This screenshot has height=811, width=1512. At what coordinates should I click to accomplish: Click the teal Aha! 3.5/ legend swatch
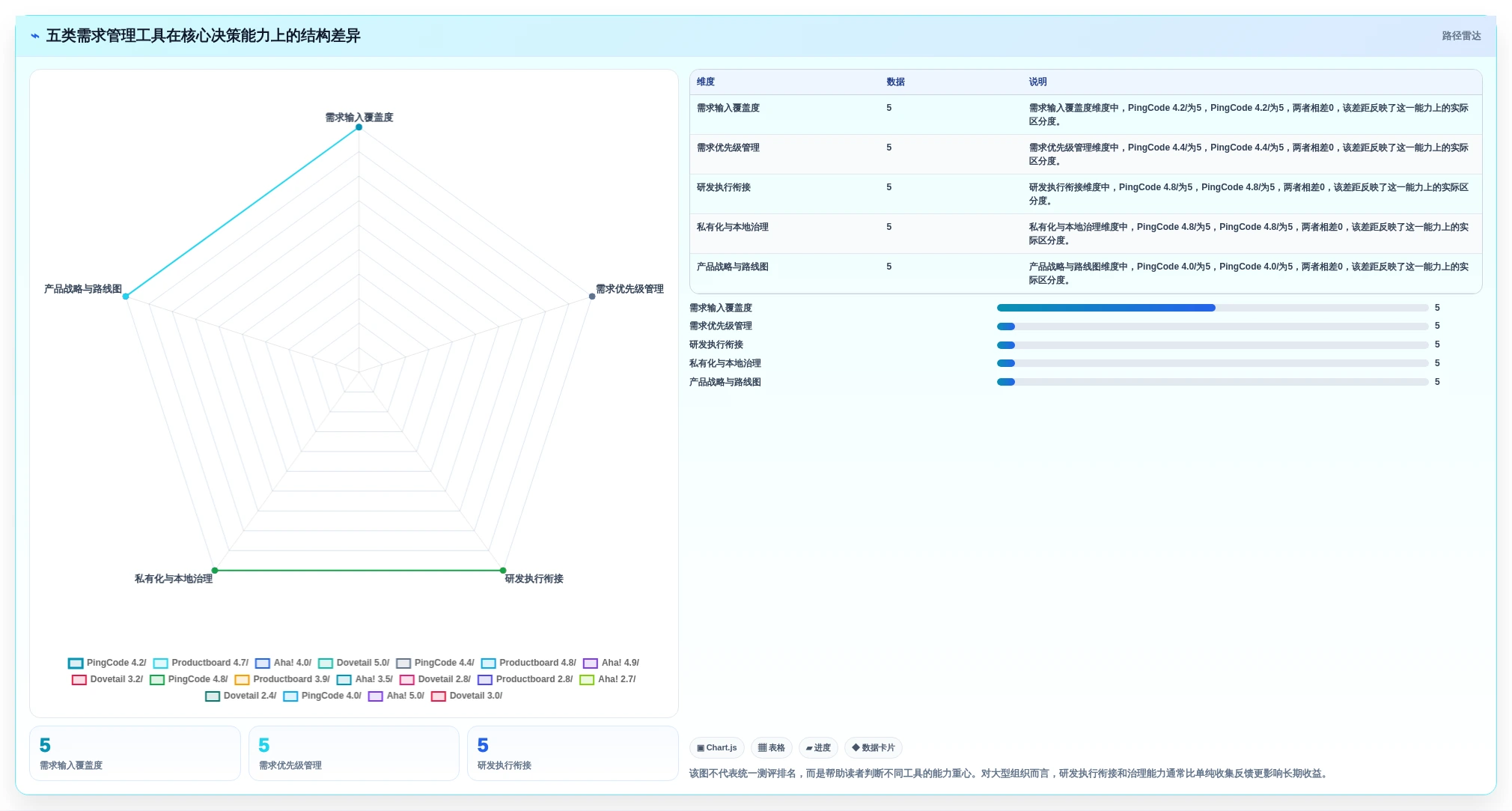click(344, 680)
